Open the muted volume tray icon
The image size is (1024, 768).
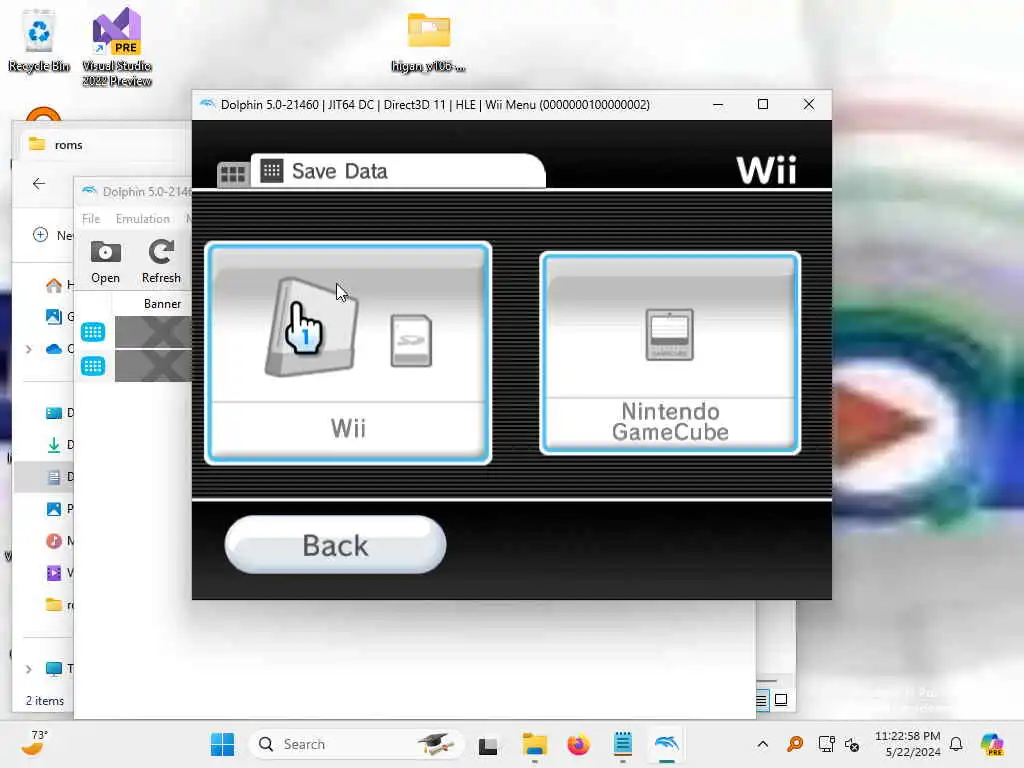852,744
